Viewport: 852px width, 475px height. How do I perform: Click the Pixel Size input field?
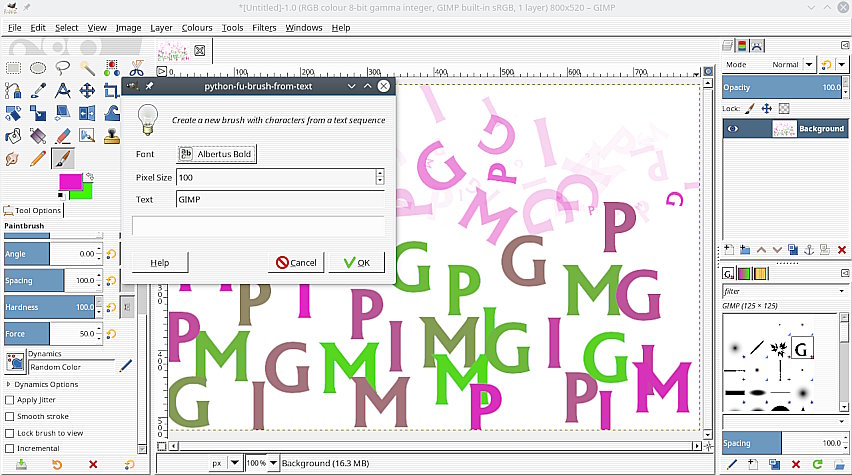pos(276,177)
